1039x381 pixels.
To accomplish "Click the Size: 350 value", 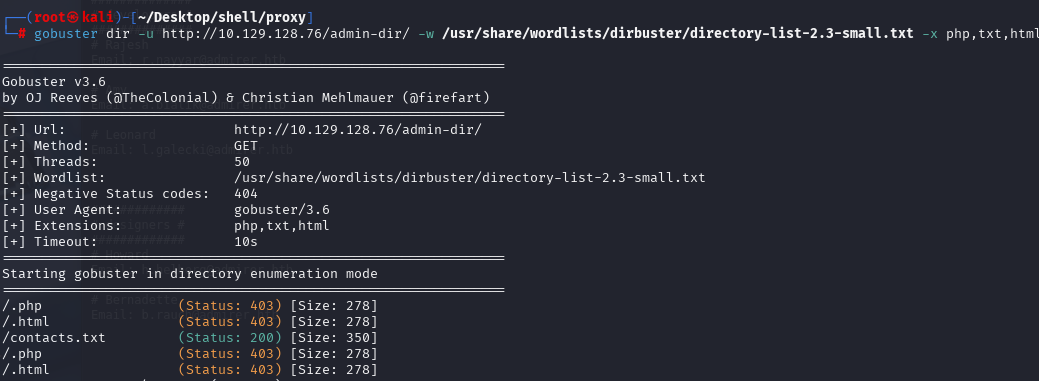I will [x=334, y=338].
